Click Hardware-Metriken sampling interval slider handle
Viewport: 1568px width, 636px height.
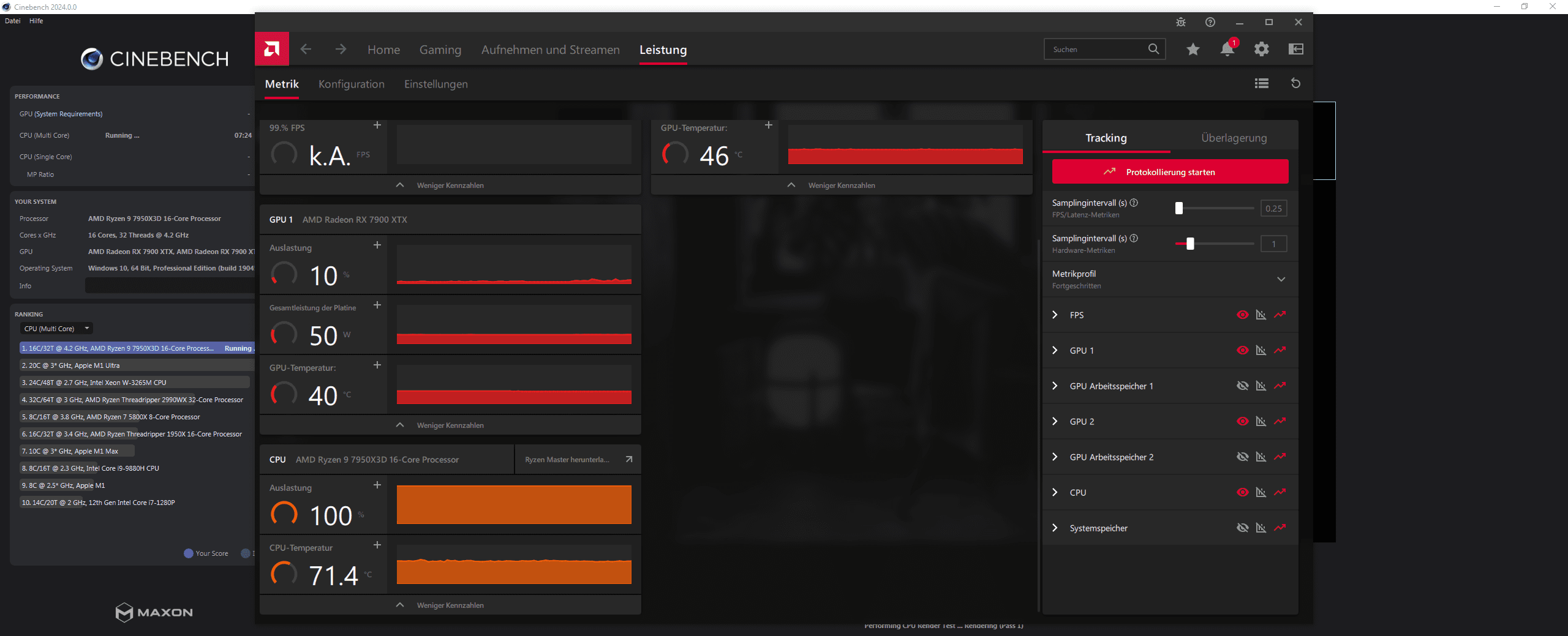coord(1190,244)
